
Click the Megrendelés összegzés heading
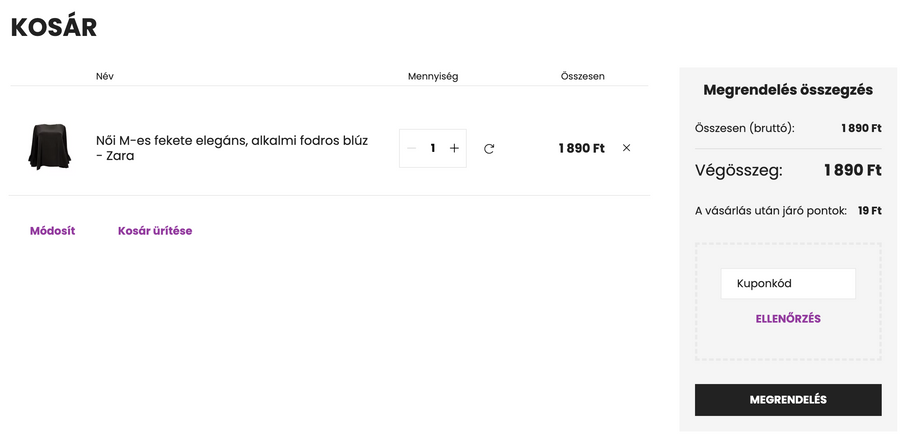coord(788,90)
